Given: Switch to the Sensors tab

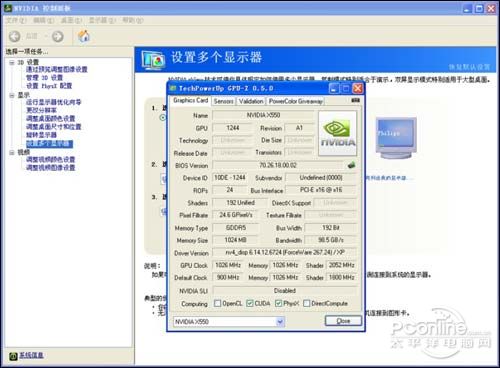Looking at the screenshot, I should tap(223, 101).
